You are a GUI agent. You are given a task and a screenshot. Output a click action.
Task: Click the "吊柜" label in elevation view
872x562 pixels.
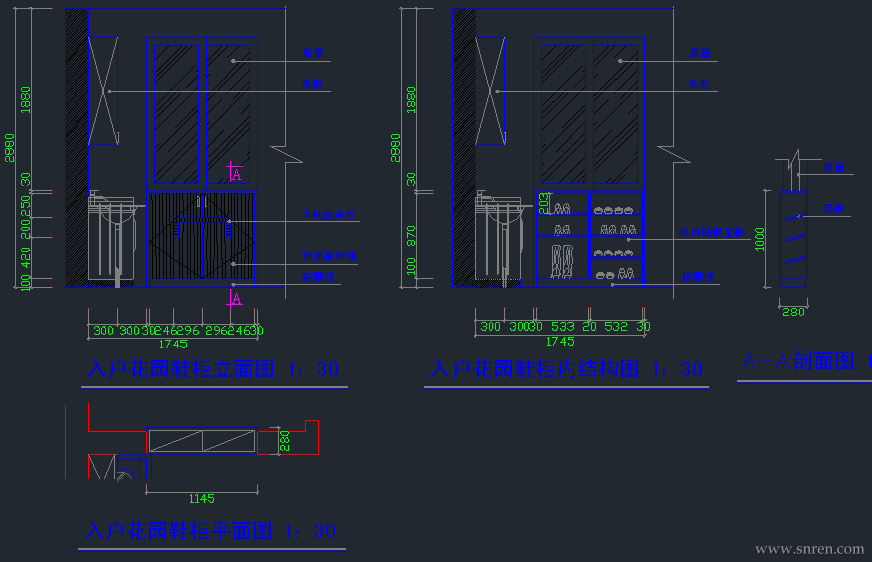pyautogui.click(x=312, y=84)
